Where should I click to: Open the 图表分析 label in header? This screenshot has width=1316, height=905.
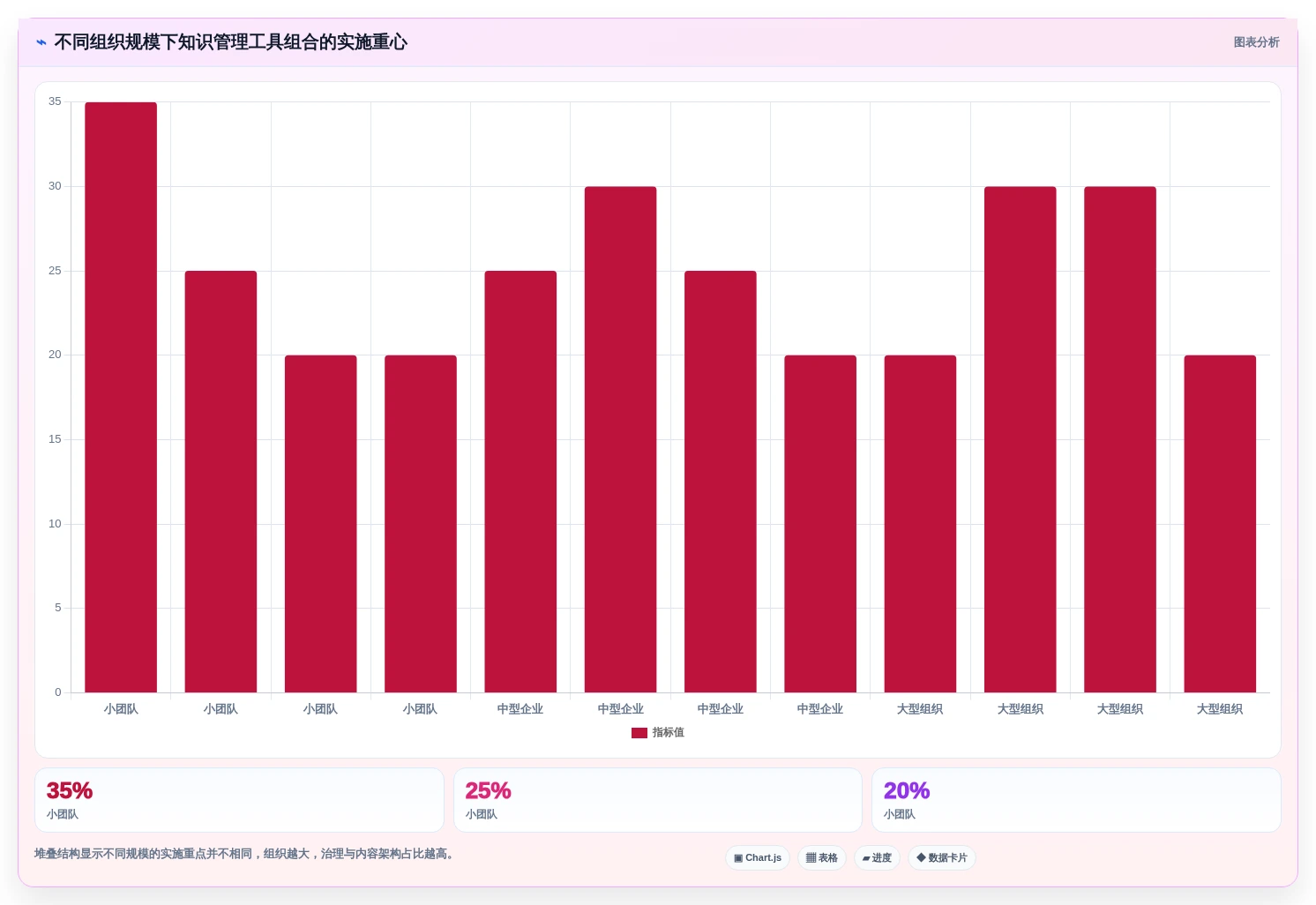tap(1256, 42)
